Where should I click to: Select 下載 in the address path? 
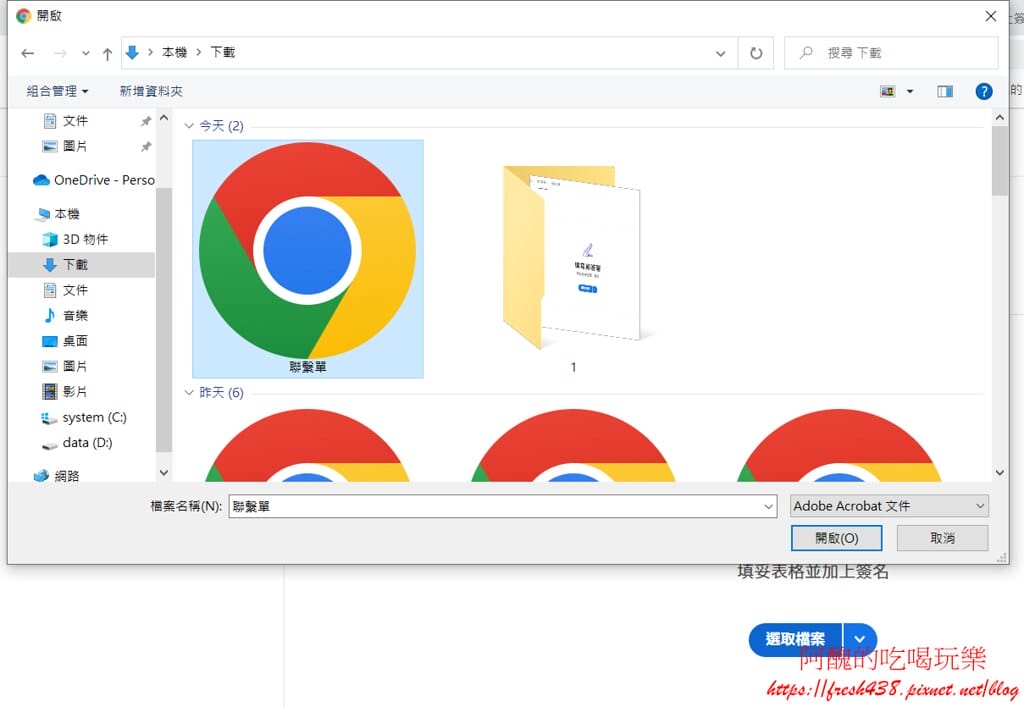[223, 52]
